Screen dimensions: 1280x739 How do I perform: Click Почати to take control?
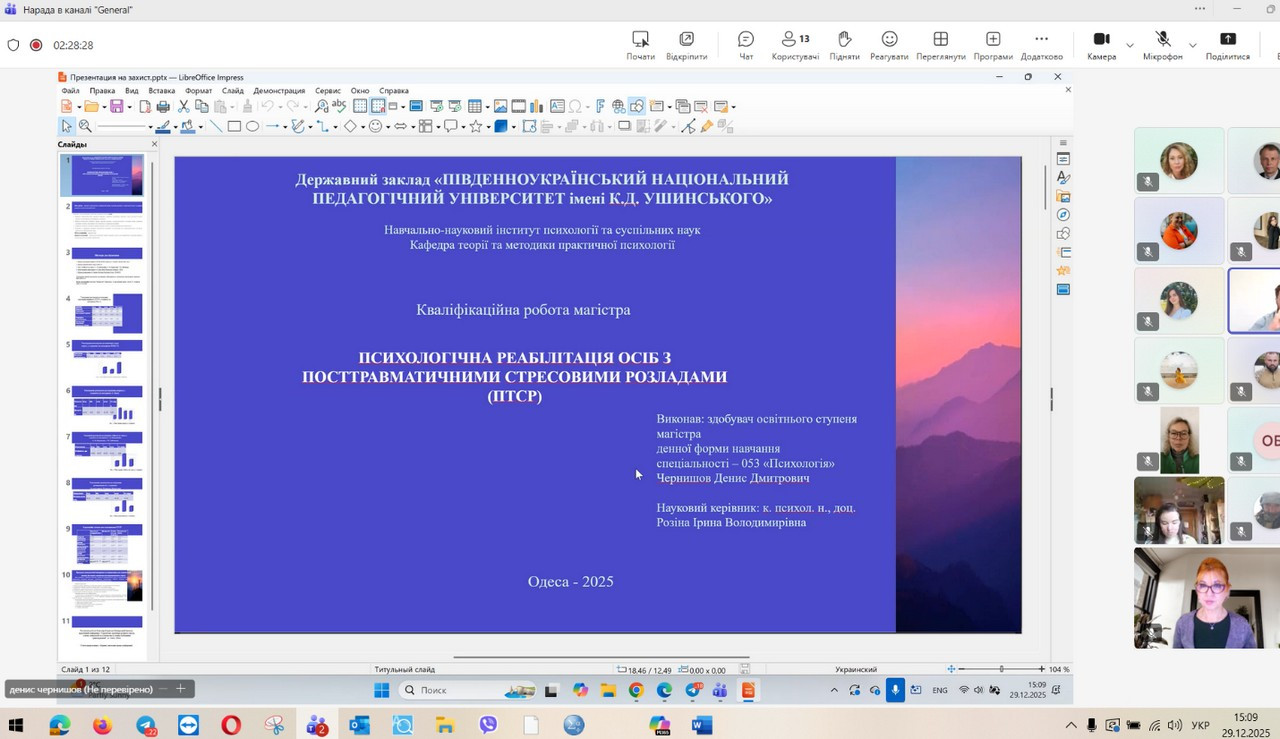[640, 44]
